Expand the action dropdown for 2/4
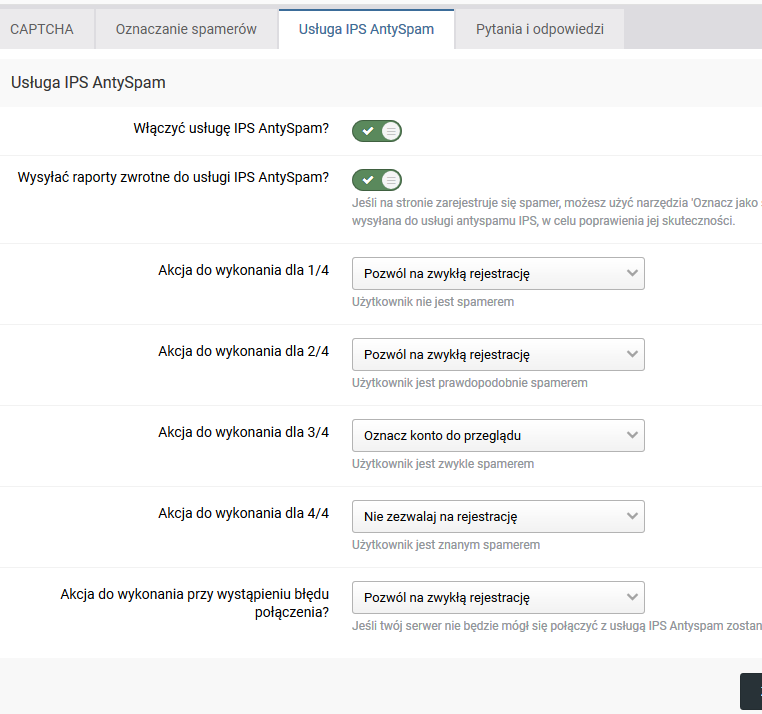Image resolution: width=762 pixels, height=714 pixels. coord(498,354)
